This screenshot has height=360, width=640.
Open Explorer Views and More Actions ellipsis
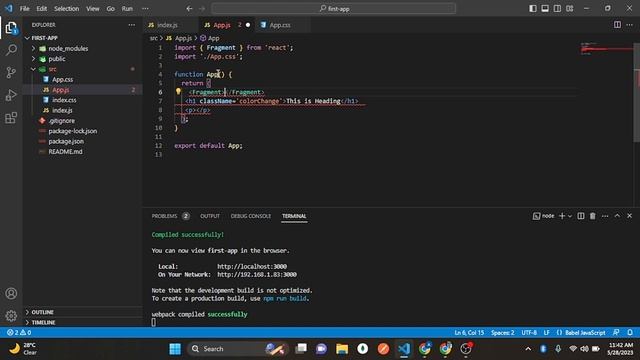pyautogui.click(x=131, y=25)
